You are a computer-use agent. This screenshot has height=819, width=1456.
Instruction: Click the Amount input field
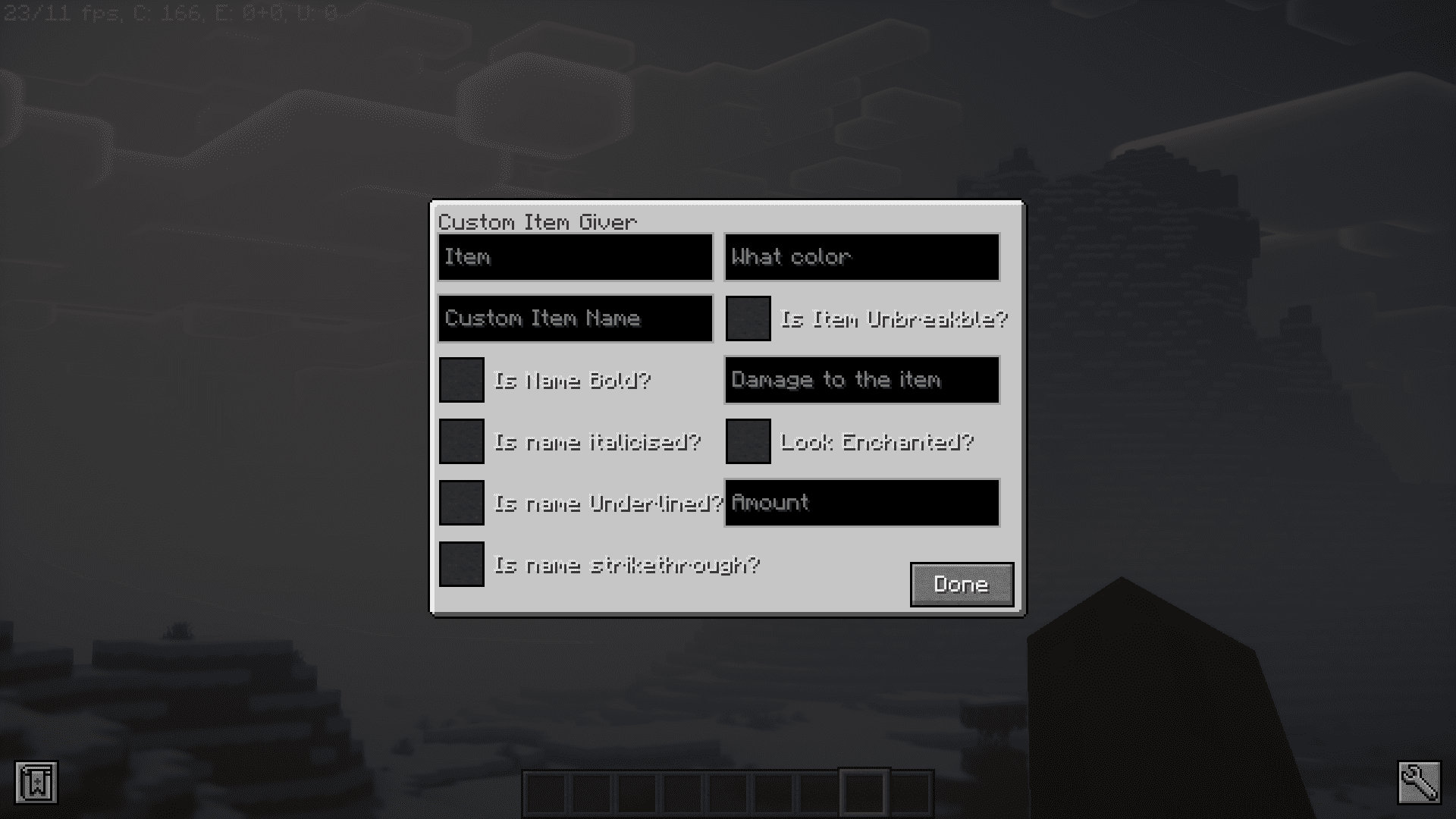[862, 502]
